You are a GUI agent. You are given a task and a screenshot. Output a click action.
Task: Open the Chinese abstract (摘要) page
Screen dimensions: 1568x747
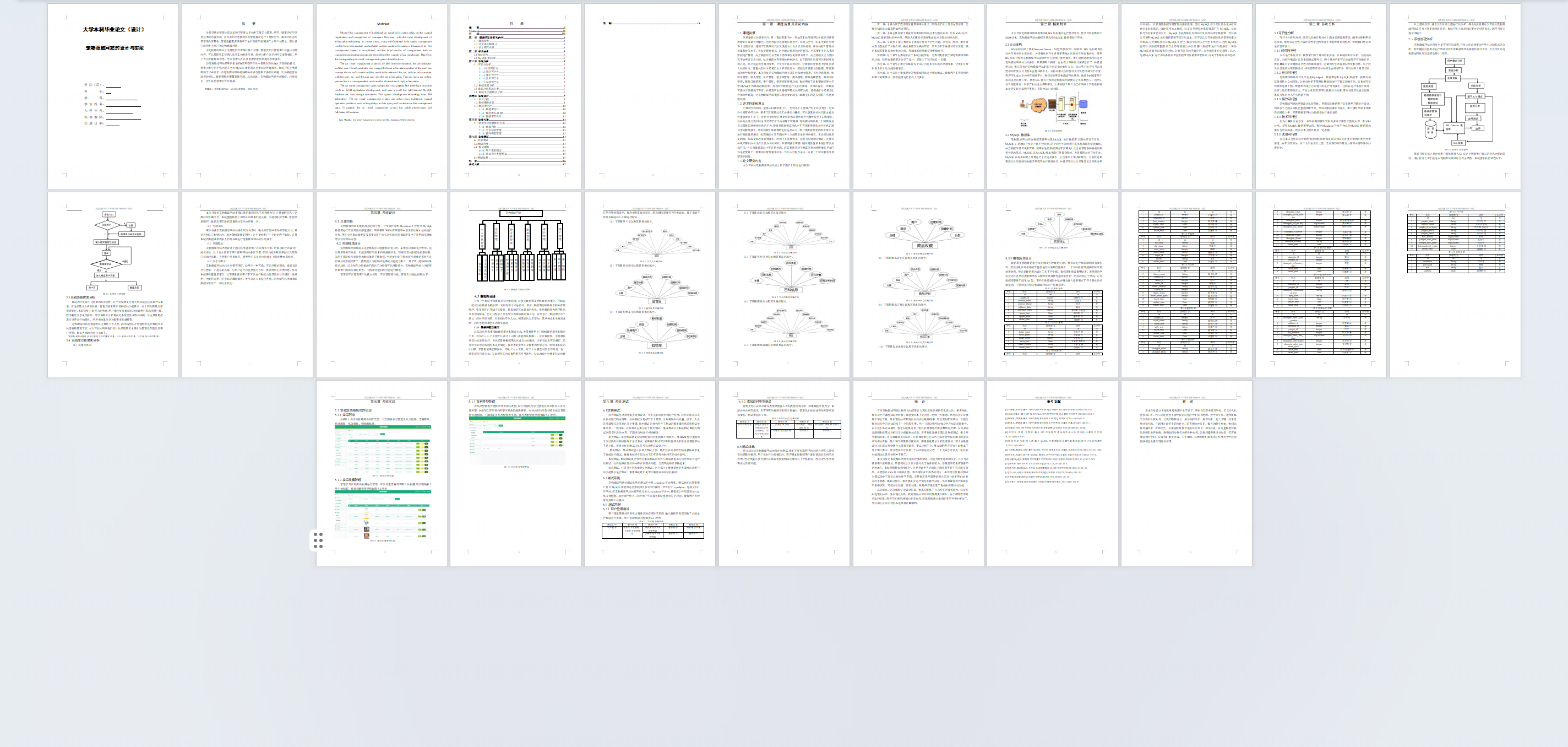tap(247, 96)
